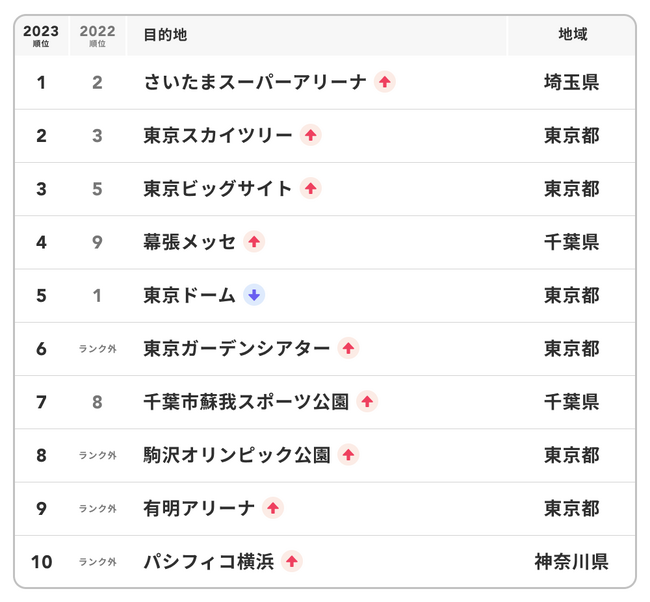650x602 pixels.
Task: Select the 2022 順位 column header
Action: coord(97,35)
